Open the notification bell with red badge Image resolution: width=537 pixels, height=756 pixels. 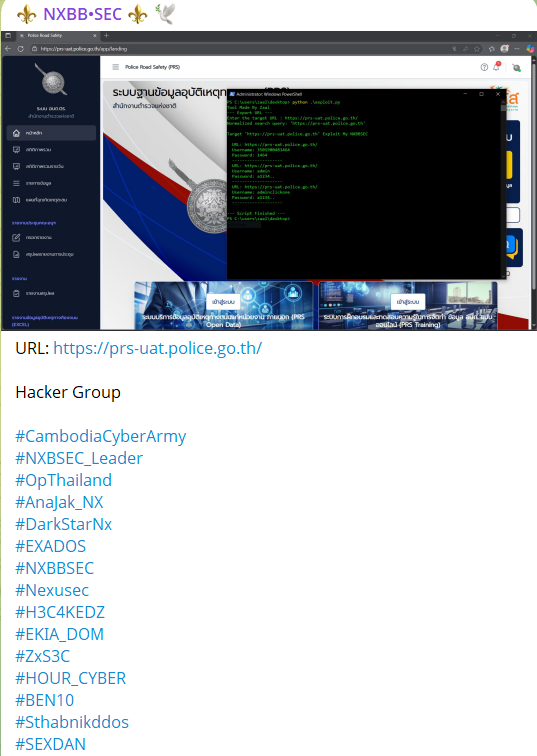click(x=497, y=67)
